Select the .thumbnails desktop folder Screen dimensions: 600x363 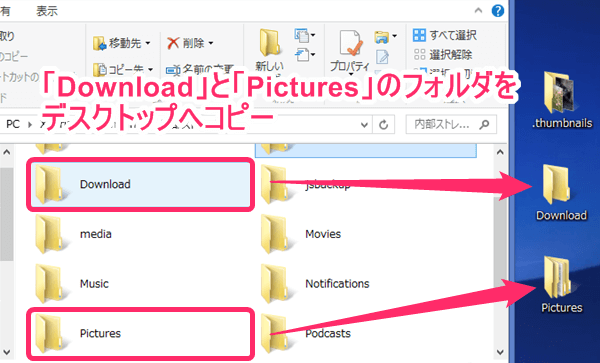(x=562, y=100)
